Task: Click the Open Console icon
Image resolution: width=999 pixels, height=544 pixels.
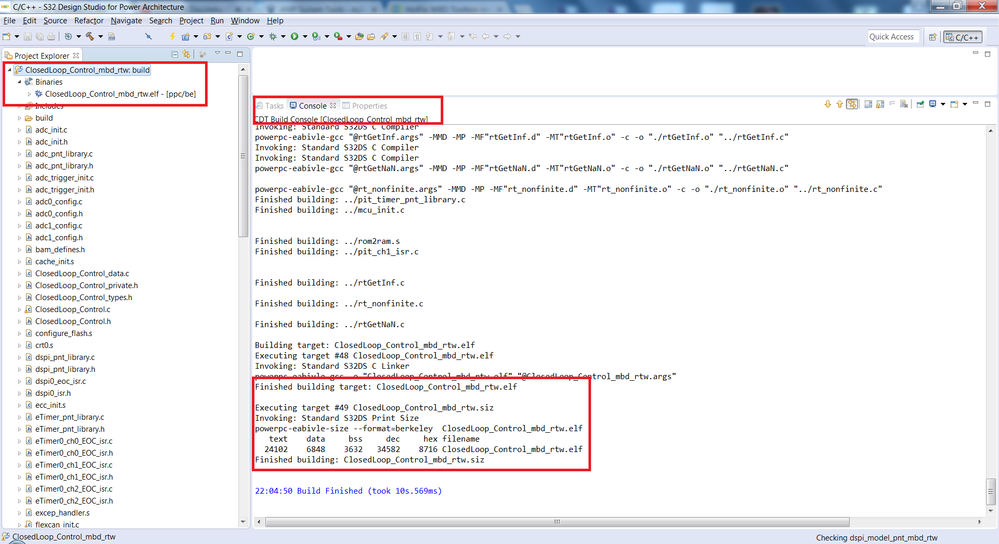Action: tap(954, 104)
